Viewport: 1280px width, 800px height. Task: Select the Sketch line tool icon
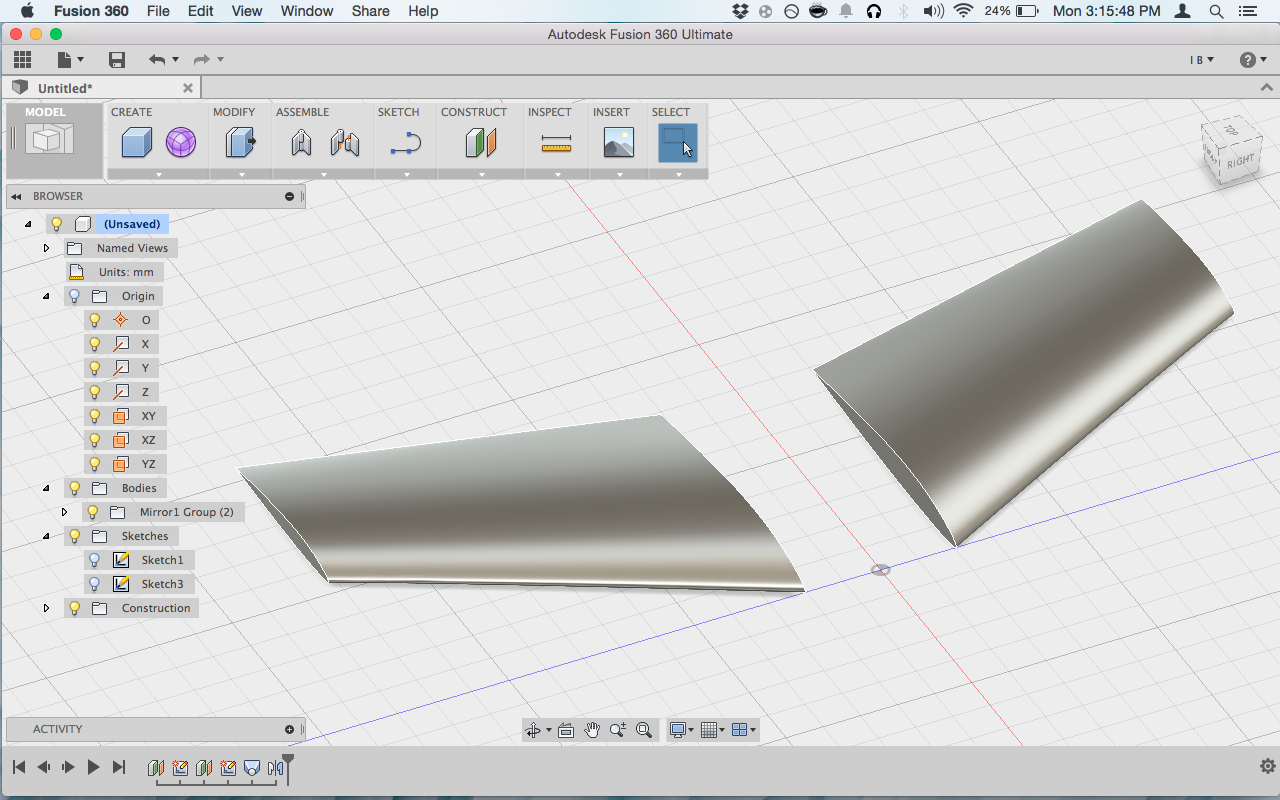[406, 143]
